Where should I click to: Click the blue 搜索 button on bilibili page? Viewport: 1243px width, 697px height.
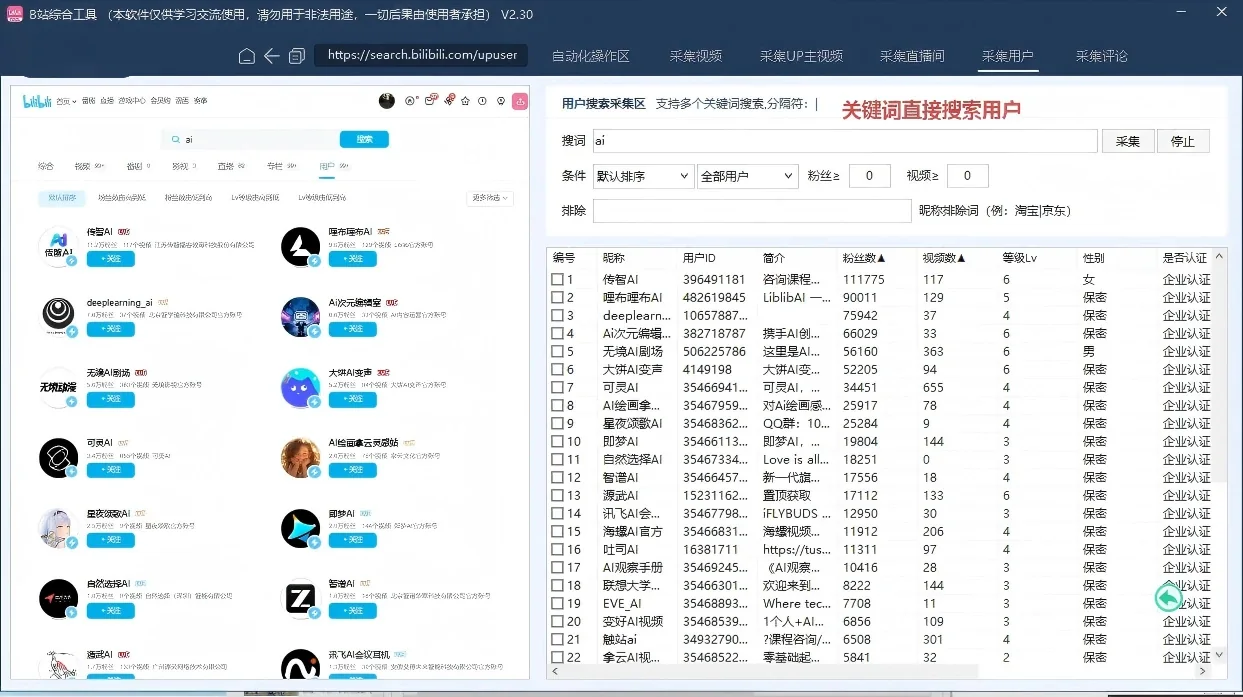pos(364,139)
